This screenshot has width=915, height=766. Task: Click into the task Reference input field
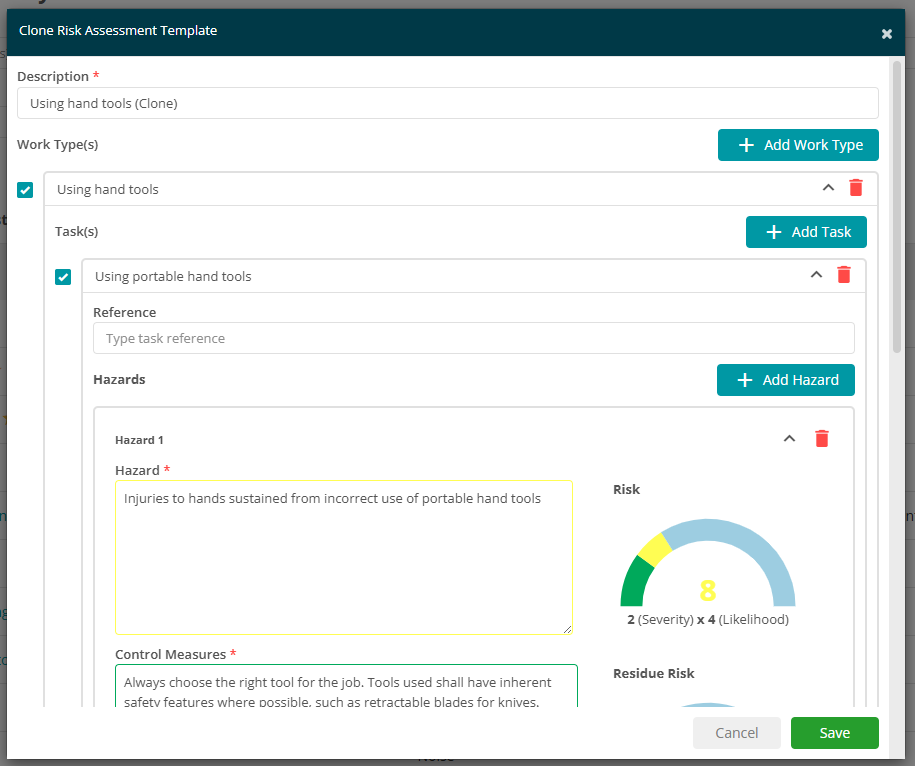coord(474,338)
